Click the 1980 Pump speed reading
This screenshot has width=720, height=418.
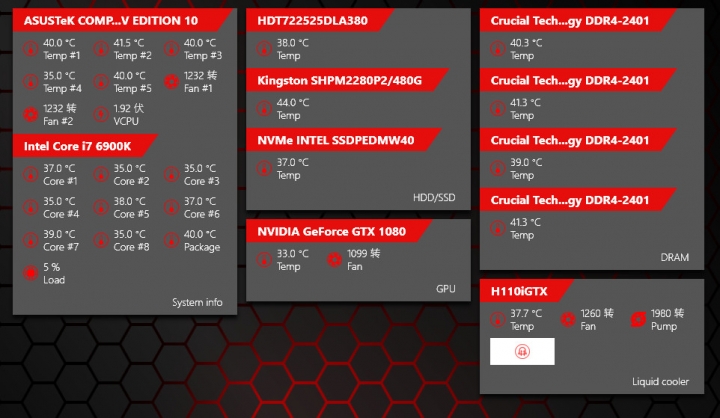pos(668,313)
